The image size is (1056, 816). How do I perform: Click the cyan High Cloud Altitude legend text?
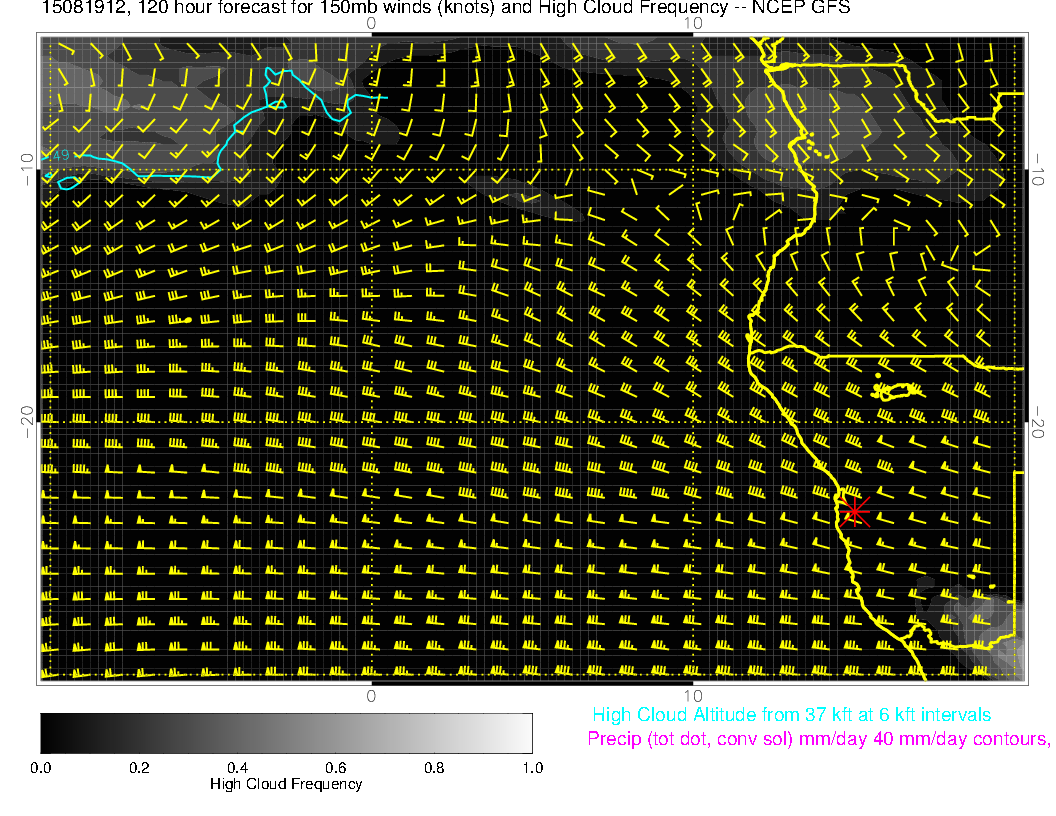(791, 715)
